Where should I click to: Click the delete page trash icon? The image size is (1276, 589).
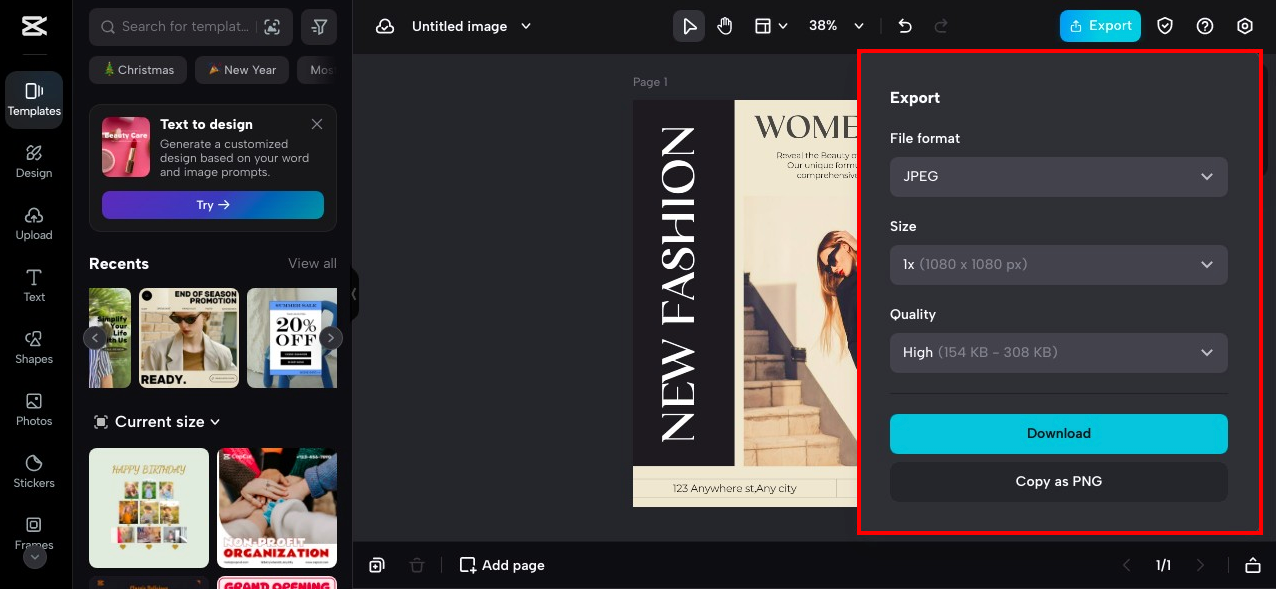[x=417, y=565]
